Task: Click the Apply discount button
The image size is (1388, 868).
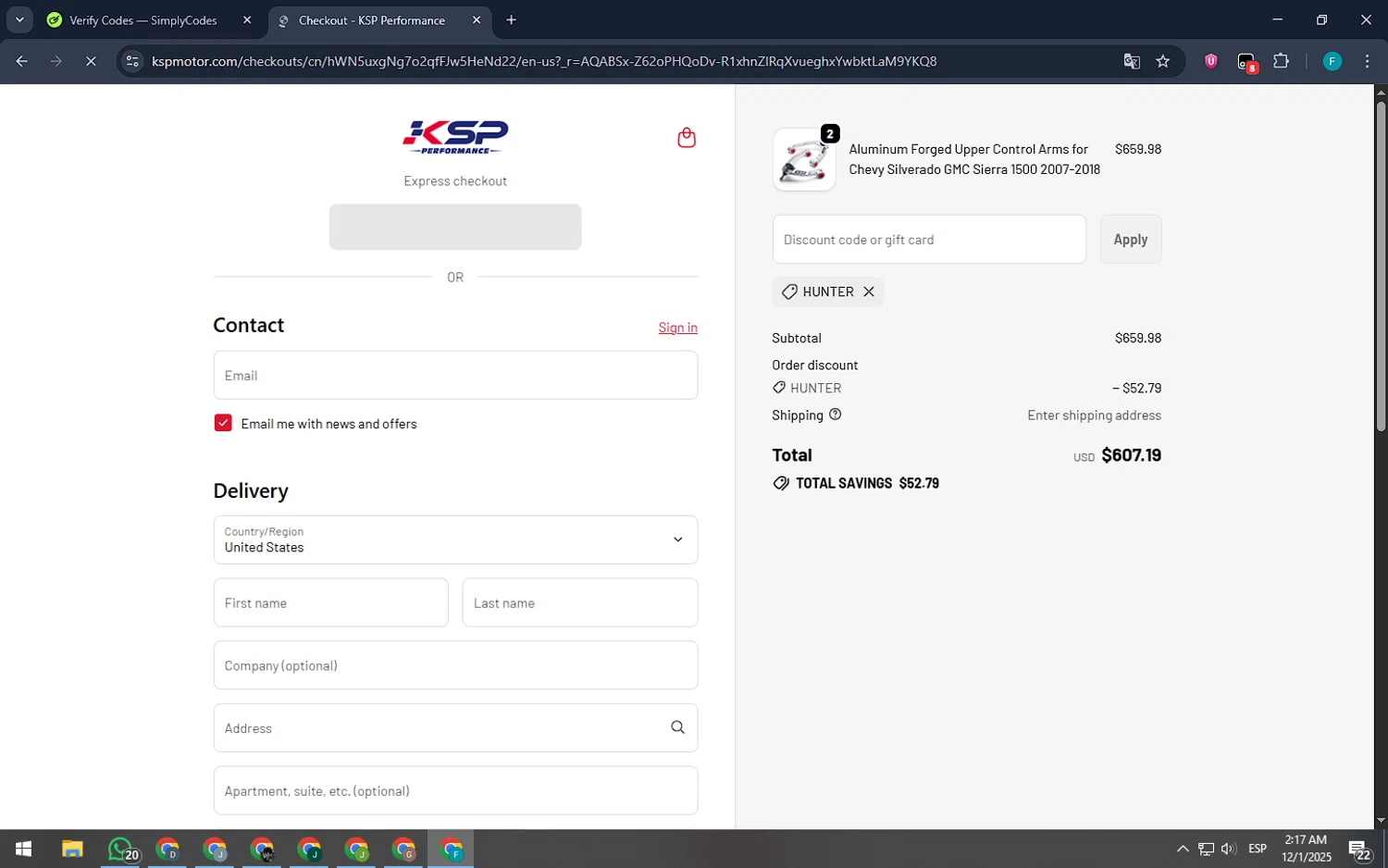Action: click(1130, 239)
